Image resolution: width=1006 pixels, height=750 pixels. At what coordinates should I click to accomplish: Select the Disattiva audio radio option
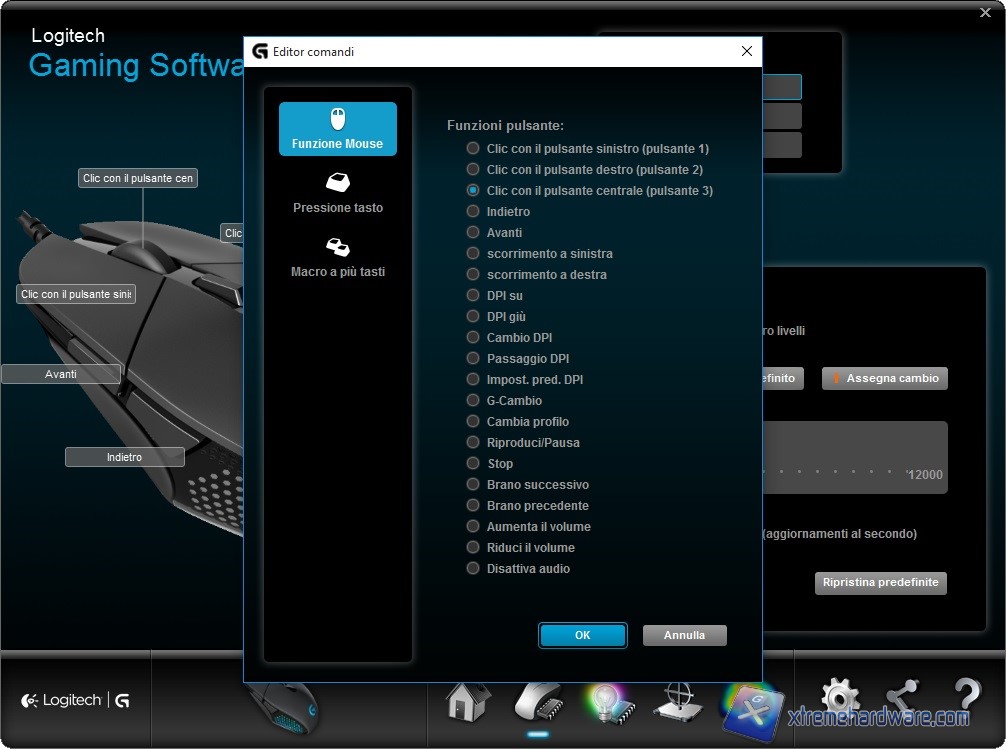coord(473,569)
